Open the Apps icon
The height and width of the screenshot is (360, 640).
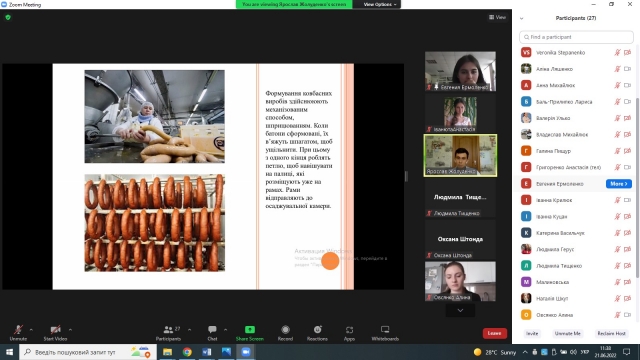(349, 330)
